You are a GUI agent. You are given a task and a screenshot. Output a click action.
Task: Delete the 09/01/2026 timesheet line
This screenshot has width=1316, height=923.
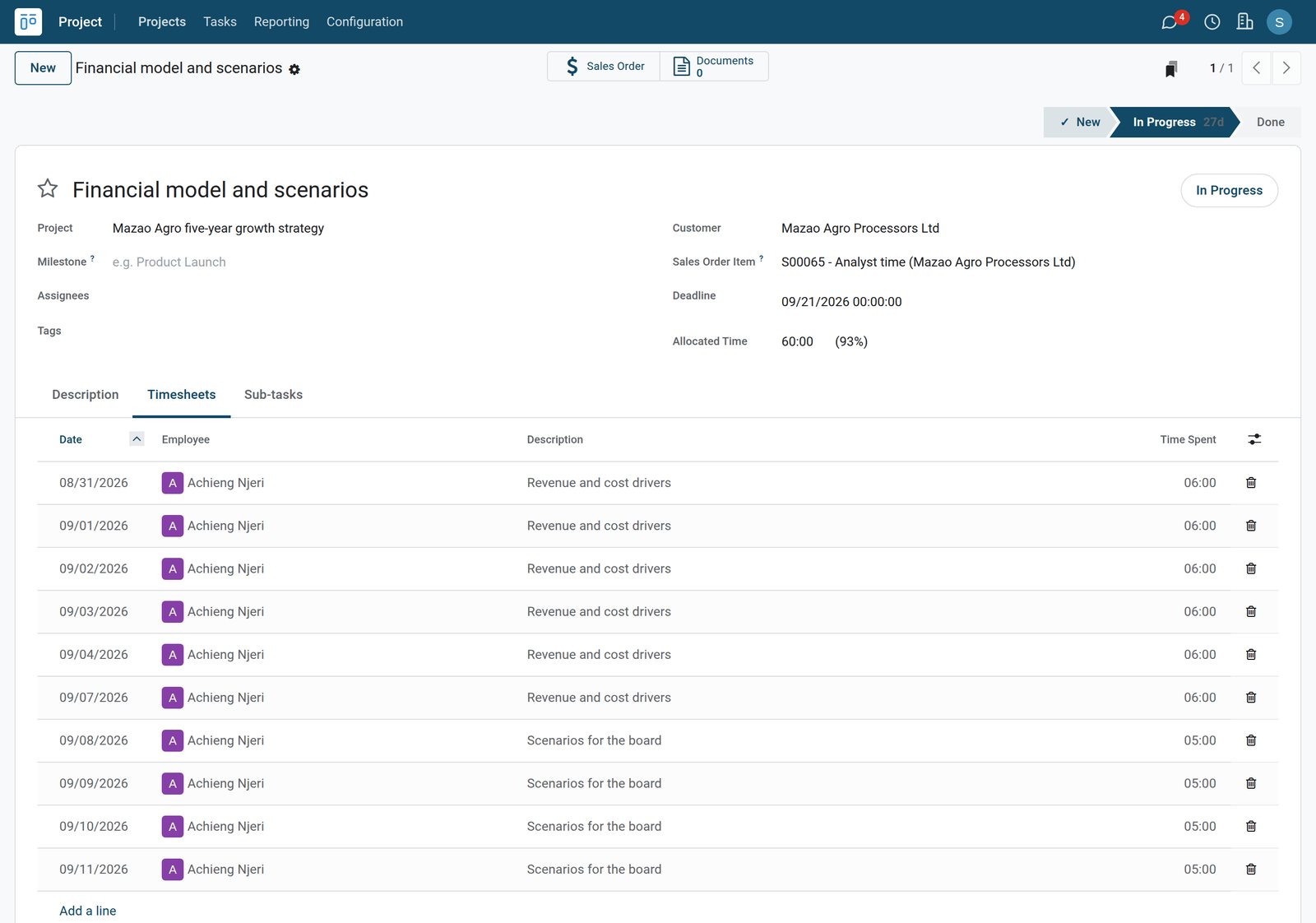pyautogui.click(x=1251, y=526)
